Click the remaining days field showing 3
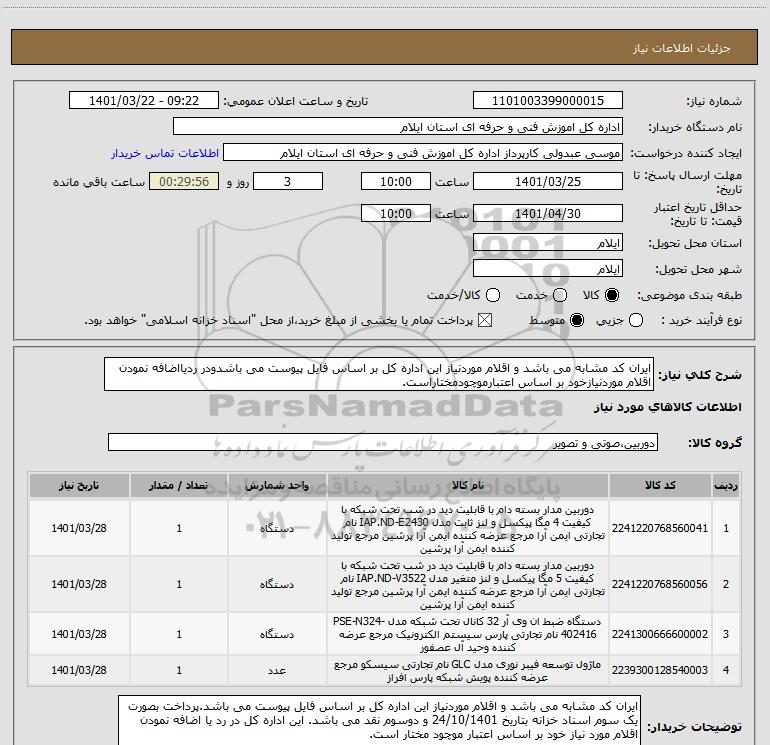 point(288,182)
